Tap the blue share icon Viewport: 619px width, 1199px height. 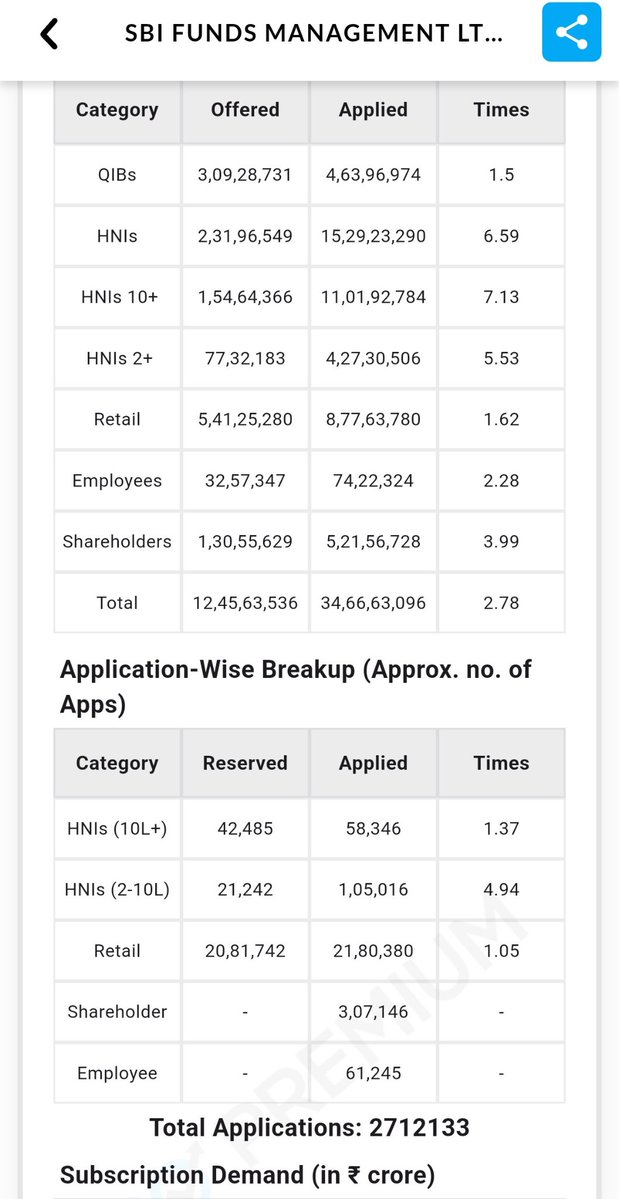click(x=572, y=32)
